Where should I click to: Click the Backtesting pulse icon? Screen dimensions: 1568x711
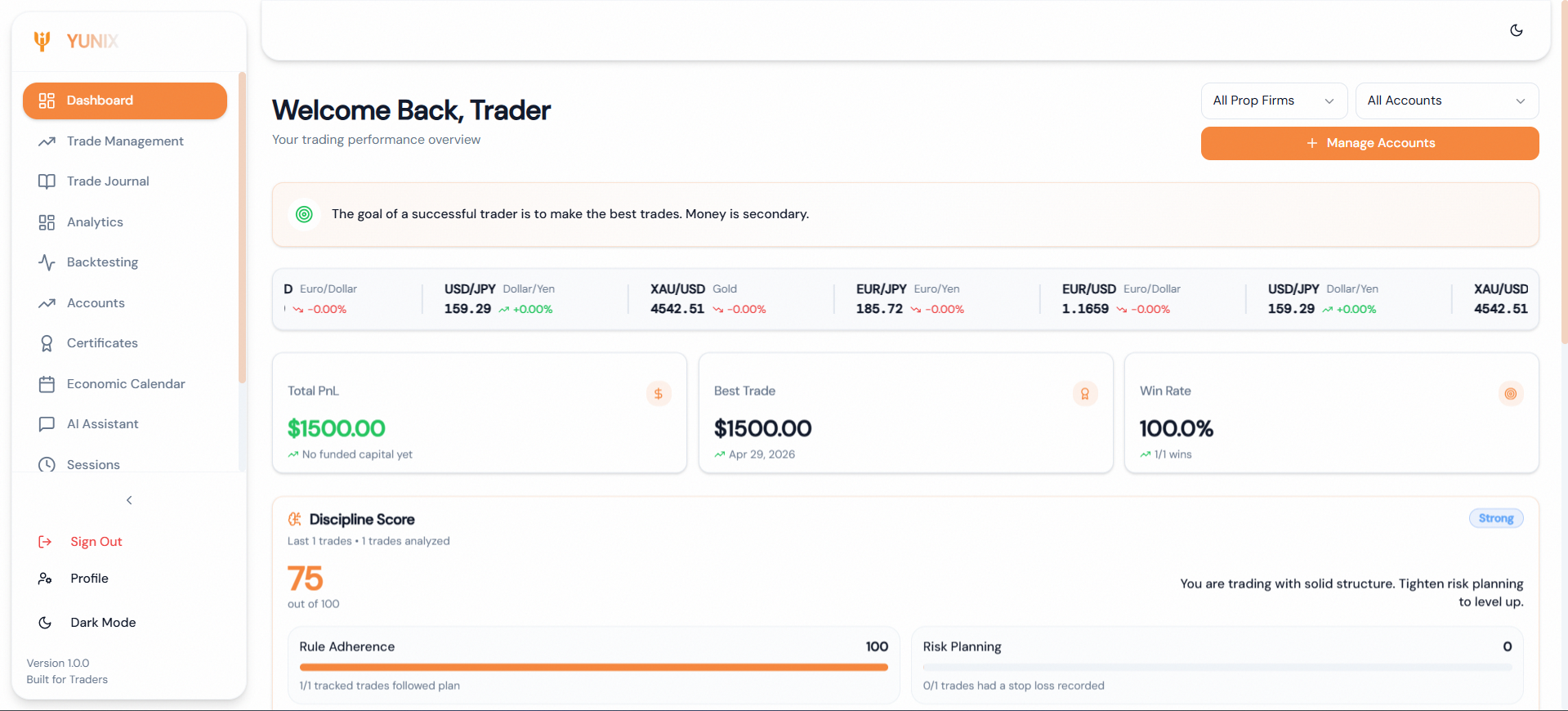click(47, 262)
